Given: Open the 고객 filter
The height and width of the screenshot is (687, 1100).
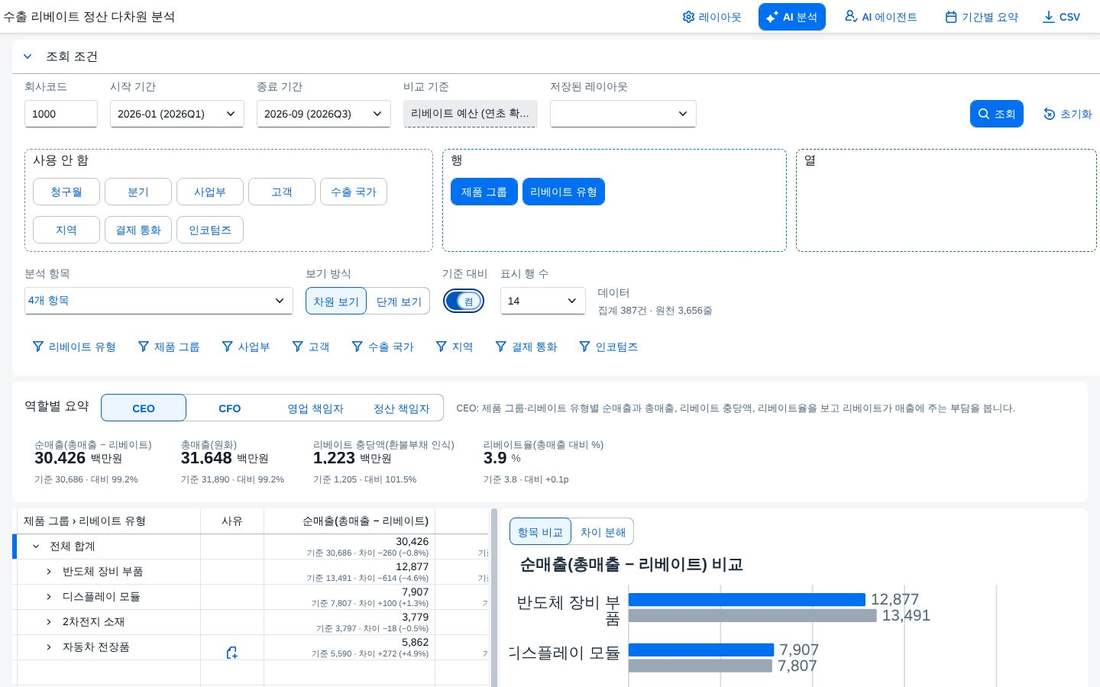Looking at the screenshot, I should click(x=311, y=347).
